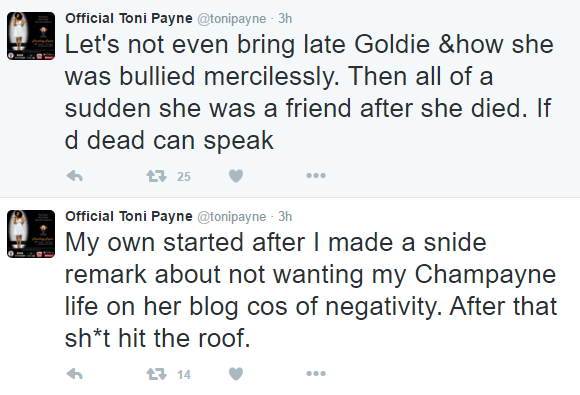View the 14 retweets count
Viewport: 580px width, 395px height.
point(183,375)
